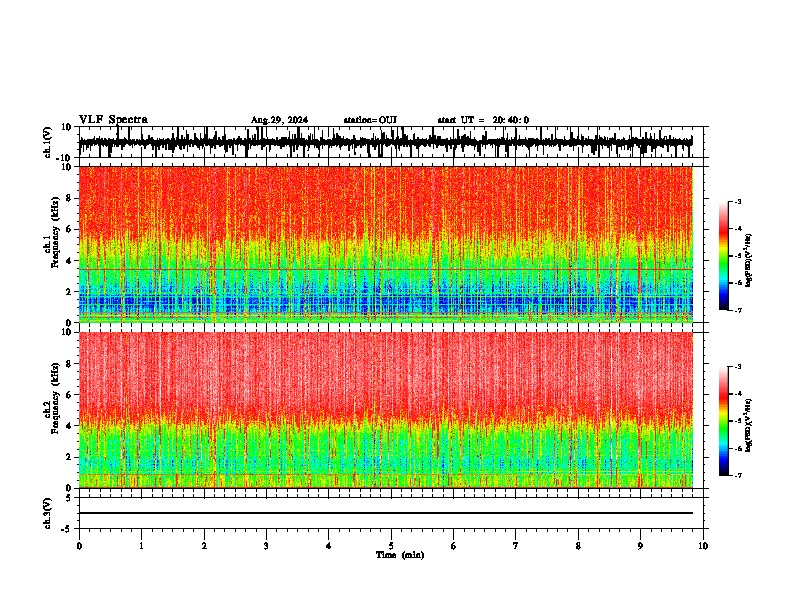Image resolution: width=792 pixels, height=612 pixels.
Task: Click the "-7" tick on ch.2 colorbar
Action: click(x=738, y=476)
